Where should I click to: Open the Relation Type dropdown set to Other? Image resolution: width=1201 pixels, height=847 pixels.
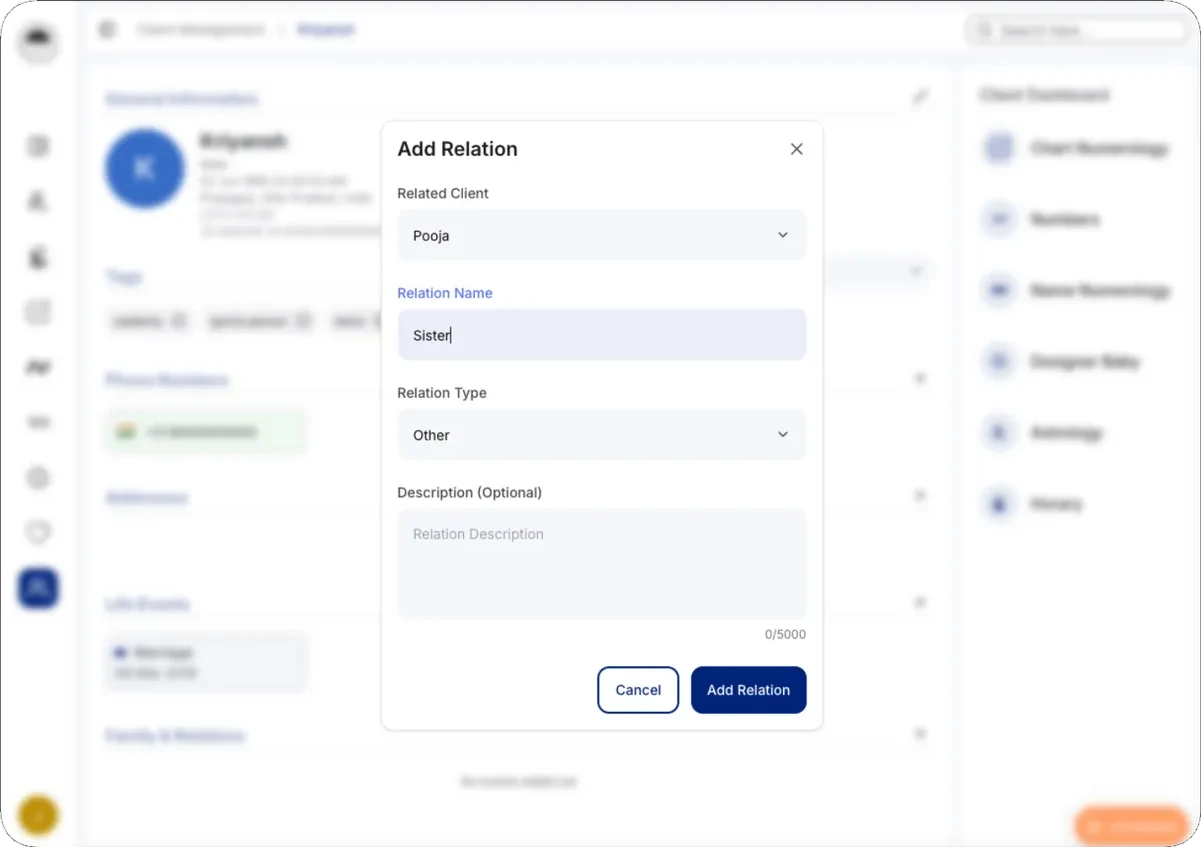point(601,435)
